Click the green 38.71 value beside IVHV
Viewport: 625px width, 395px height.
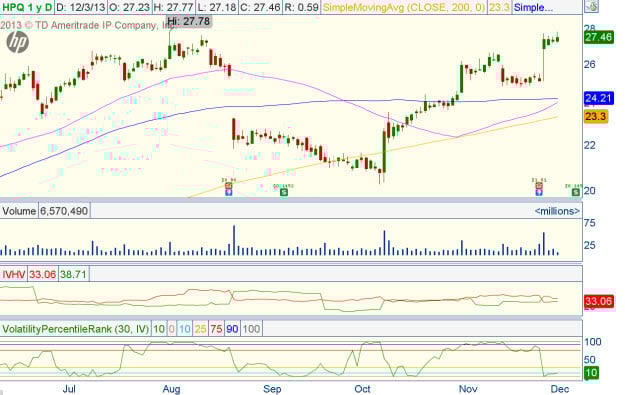click(73, 274)
